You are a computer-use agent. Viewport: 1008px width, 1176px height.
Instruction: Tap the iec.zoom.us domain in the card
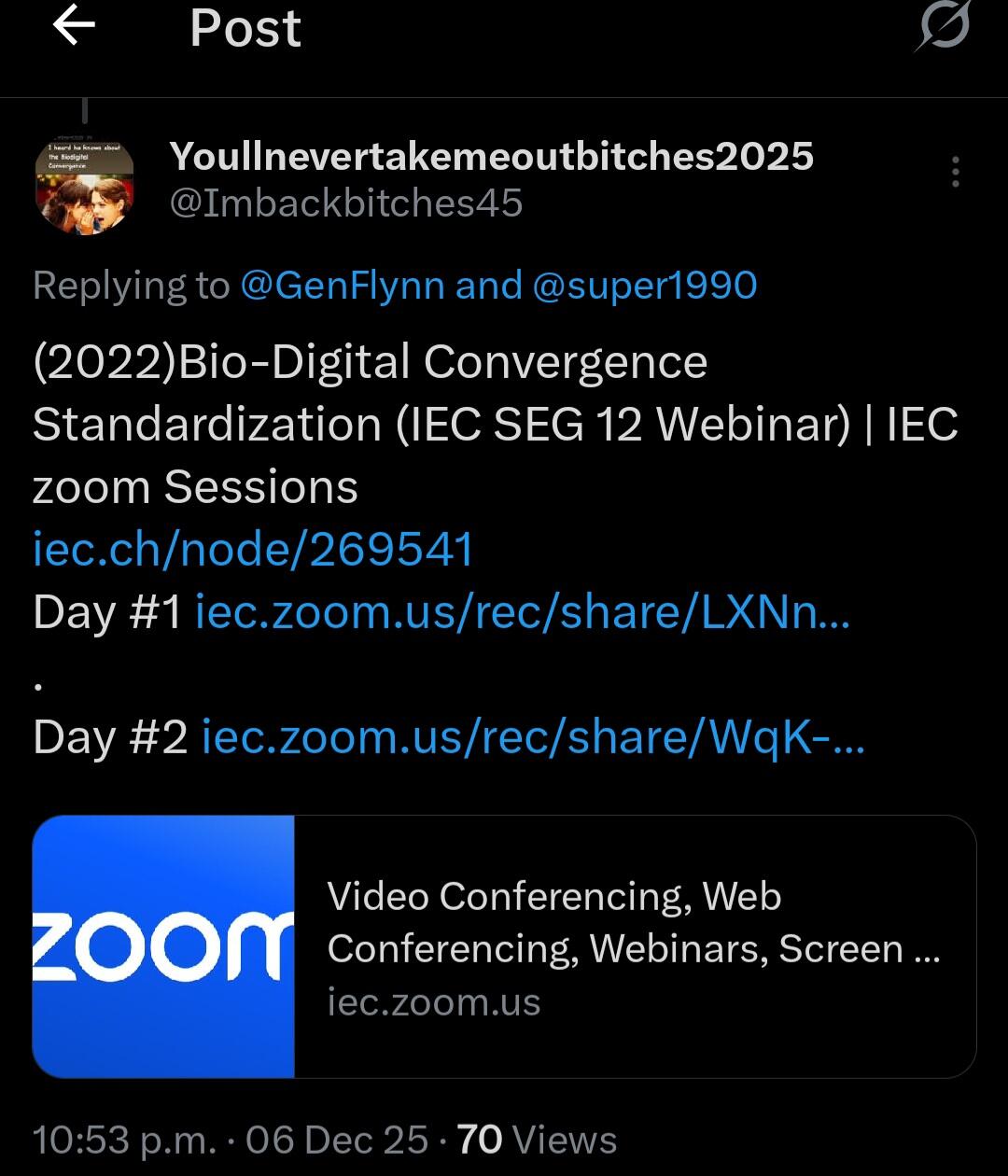[x=434, y=1002]
